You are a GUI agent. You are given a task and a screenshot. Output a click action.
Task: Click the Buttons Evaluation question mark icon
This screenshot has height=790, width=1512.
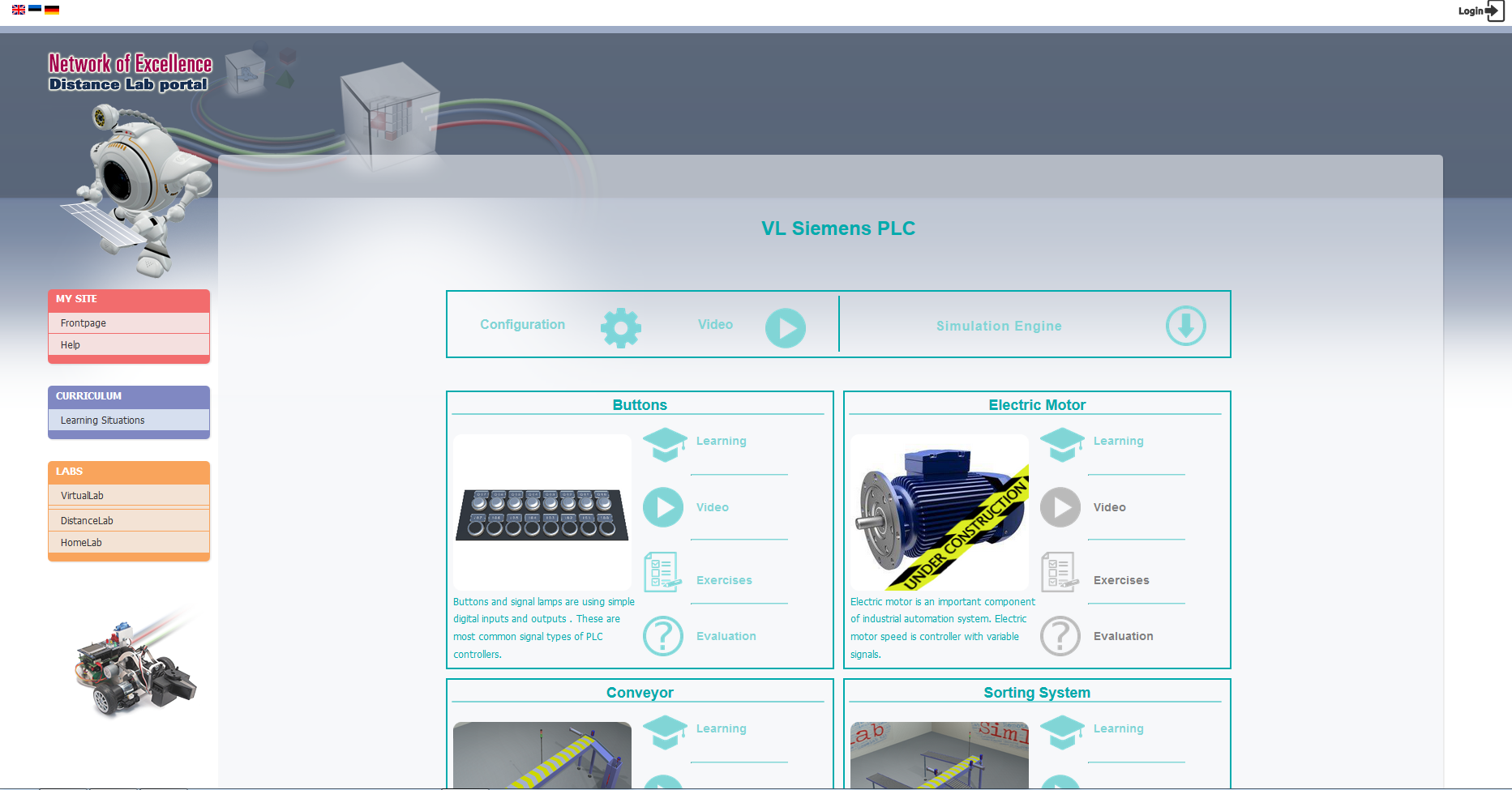coord(663,636)
